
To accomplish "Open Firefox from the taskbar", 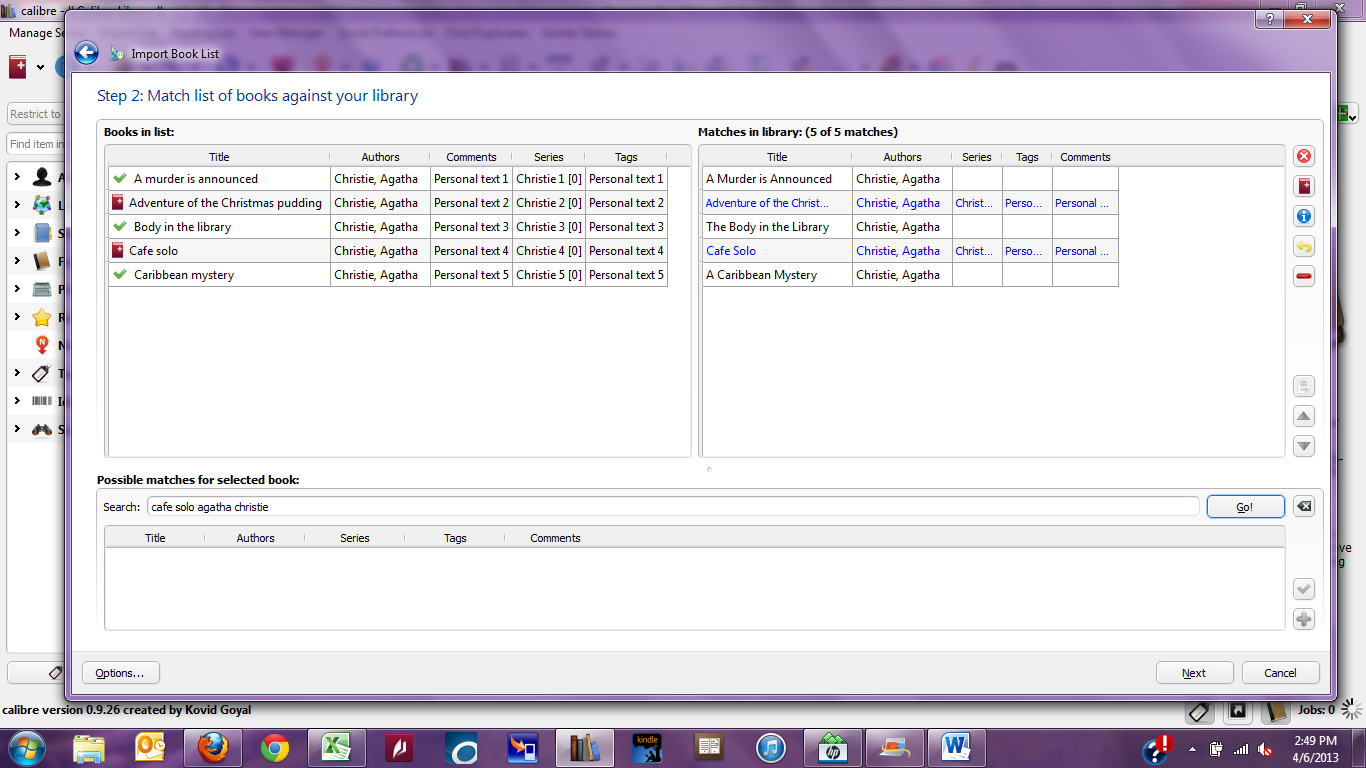I will coord(213,747).
